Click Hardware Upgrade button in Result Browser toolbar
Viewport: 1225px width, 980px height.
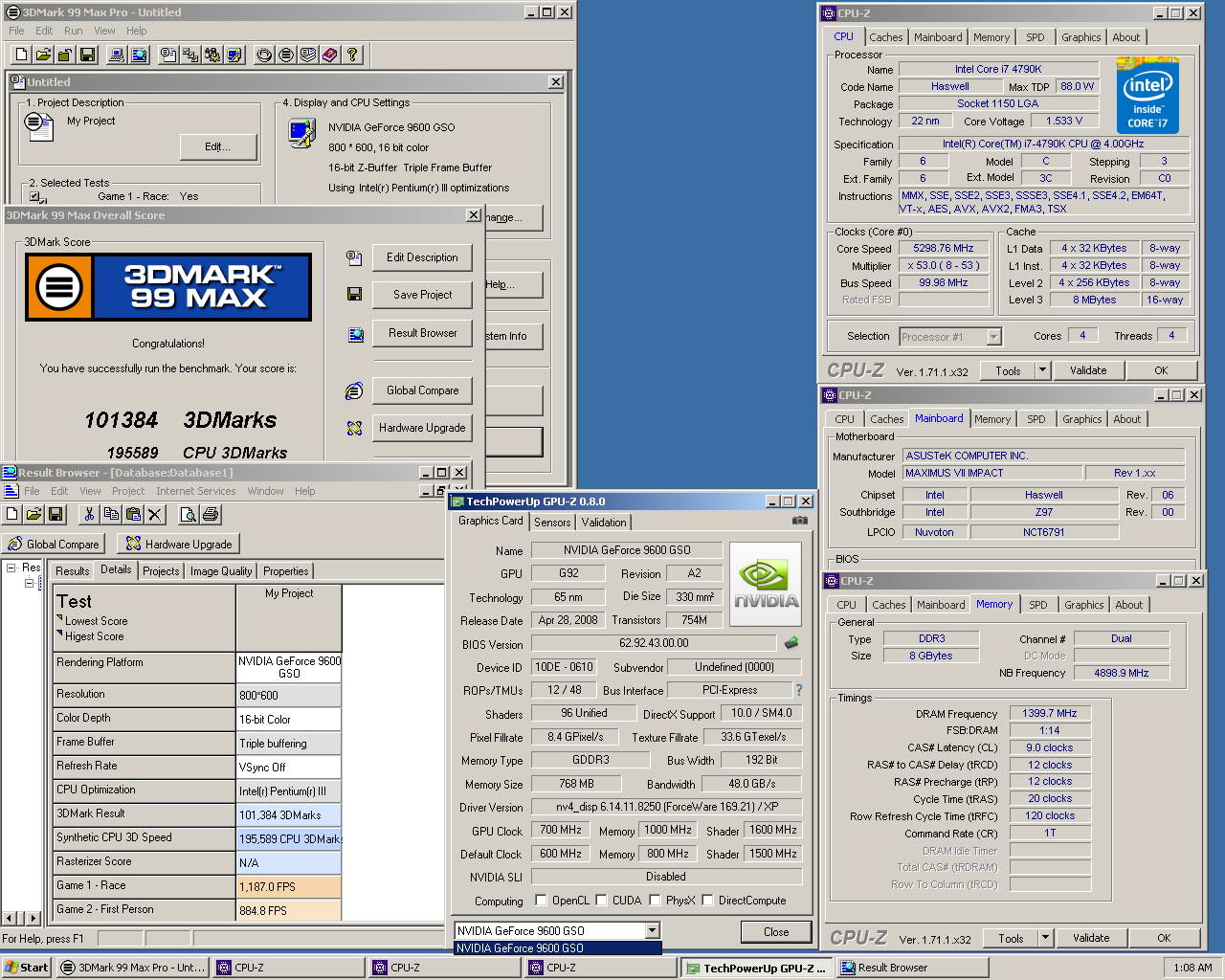pos(178,544)
